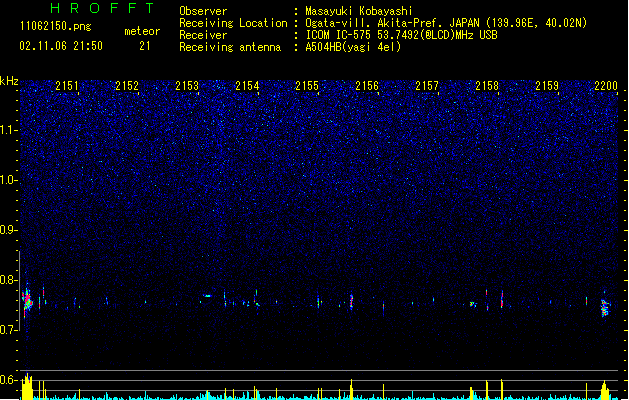Click the 2157 time marker
The width and height of the screenshot is (629, 400).
427,86
